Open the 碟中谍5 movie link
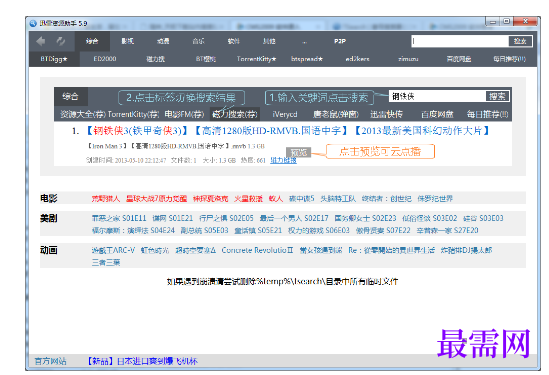The height and width of the screenshot is (375, 549). click(301, 199)
